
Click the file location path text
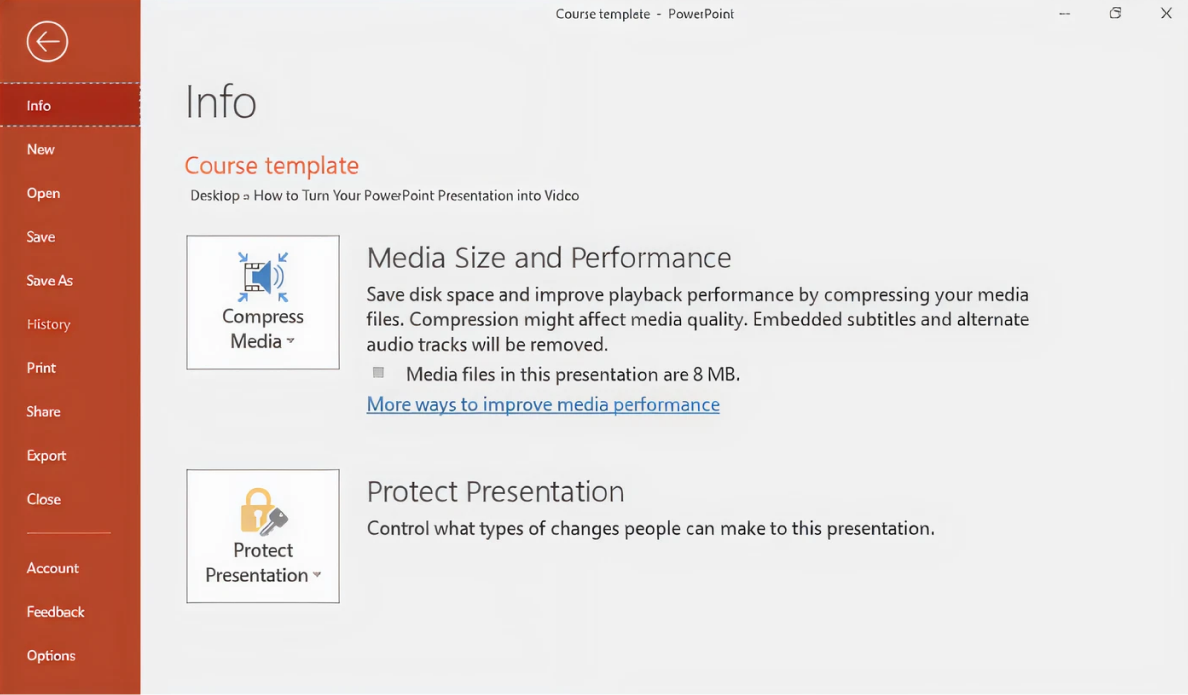point(385,196)
